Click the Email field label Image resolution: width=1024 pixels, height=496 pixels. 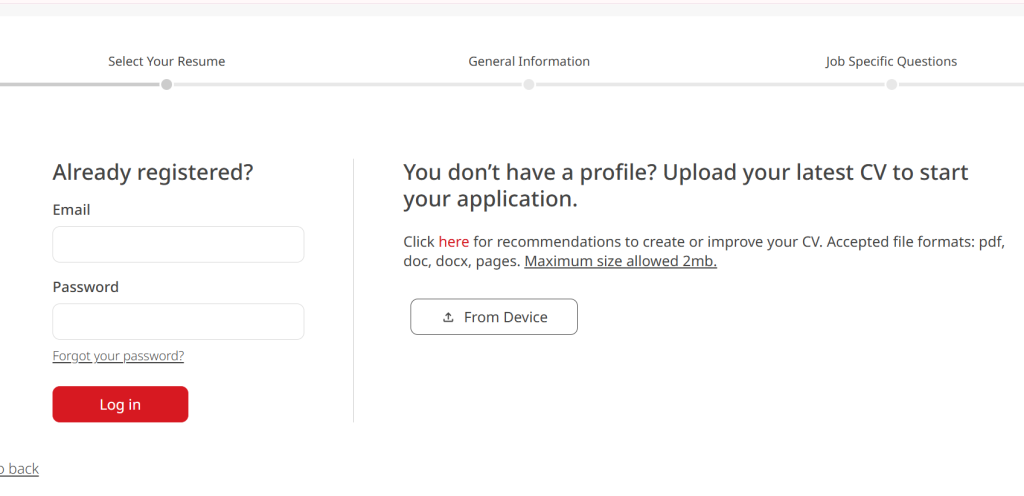(71, 210)
